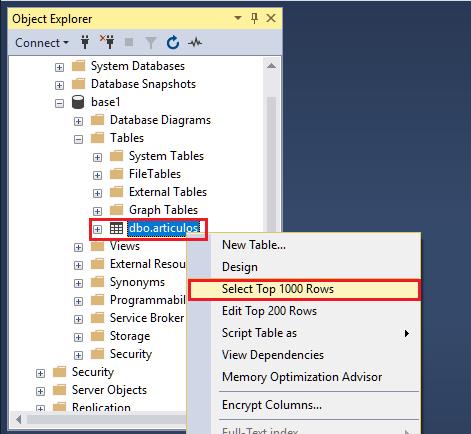This screenshot has height=434, width=471.
Task: Expand the FileTables node
Action: [x=97, y=175]
